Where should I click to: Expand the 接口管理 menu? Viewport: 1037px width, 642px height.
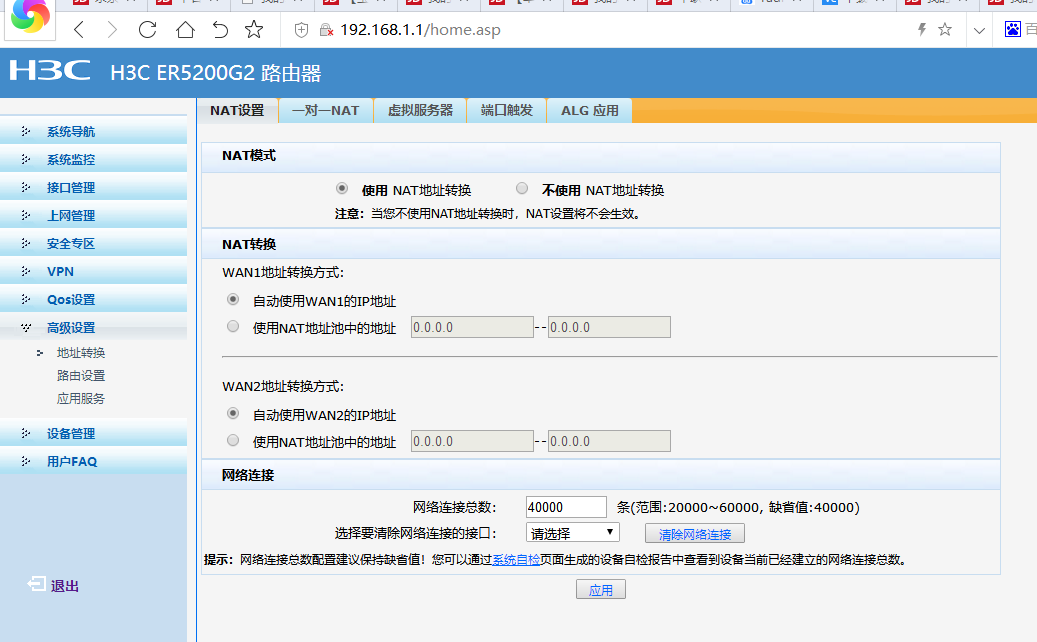[93, 187]
